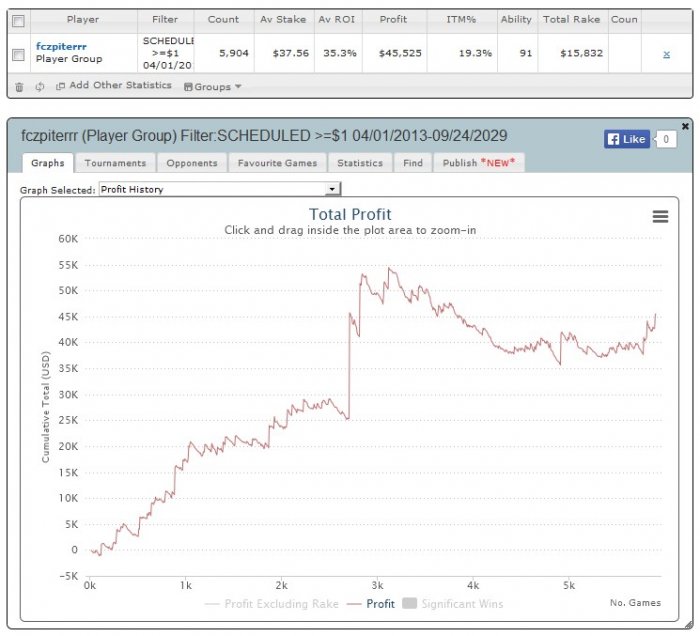Expand the Groups dropdown arrow
This screenshot has height=636, width=700.
(238, 87)
